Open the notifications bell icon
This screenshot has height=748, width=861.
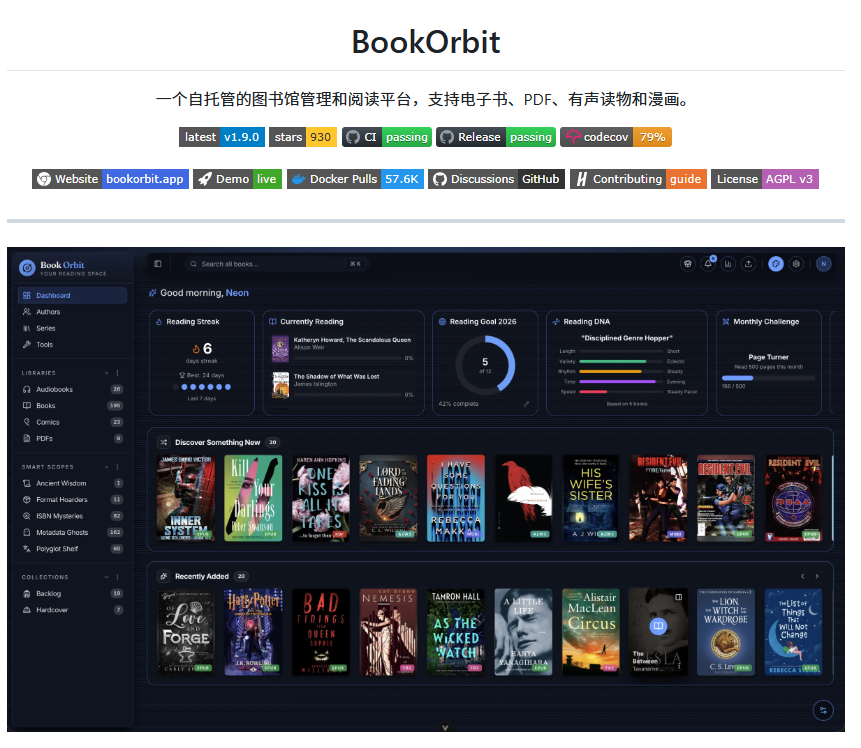tap(708, 264)
